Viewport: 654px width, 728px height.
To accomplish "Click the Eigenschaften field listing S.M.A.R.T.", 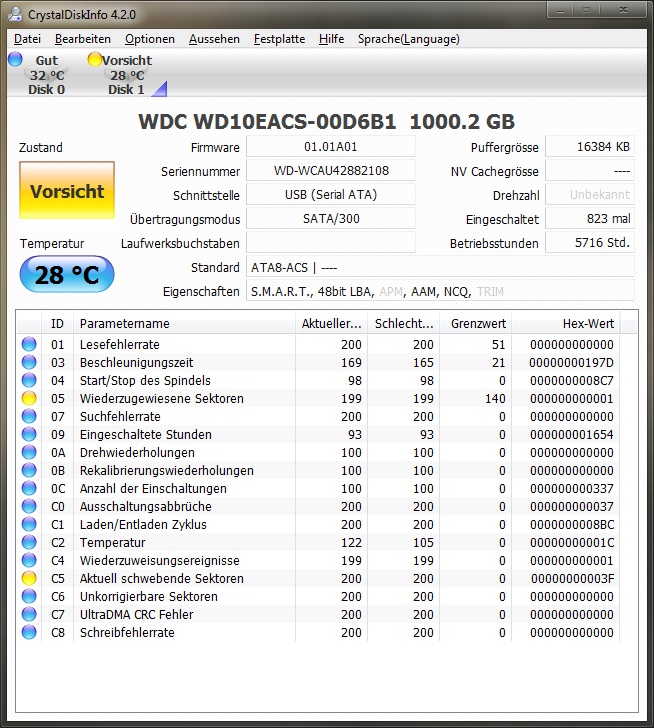I will click(x=440, y=292).
